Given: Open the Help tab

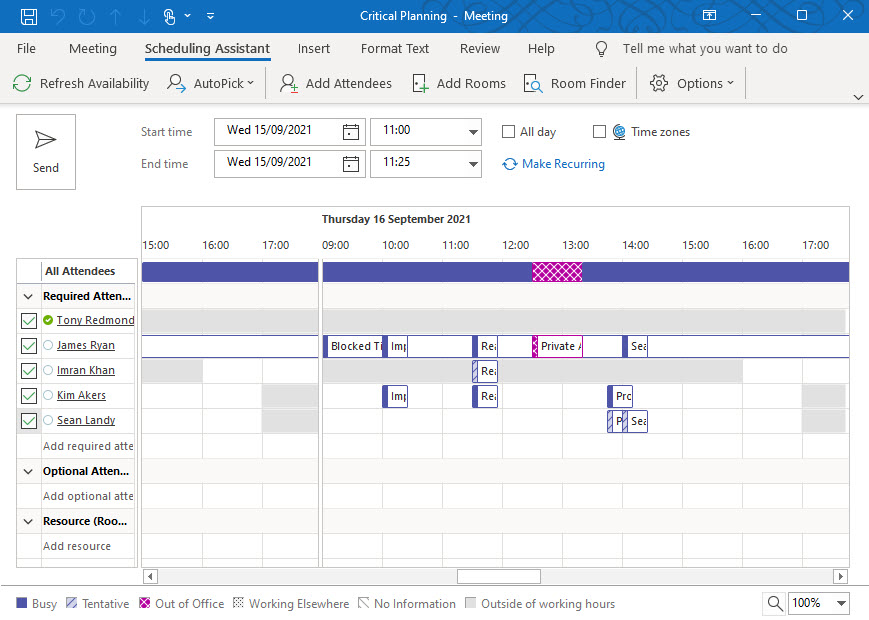Looking at the screenshot, I should 541,49.
